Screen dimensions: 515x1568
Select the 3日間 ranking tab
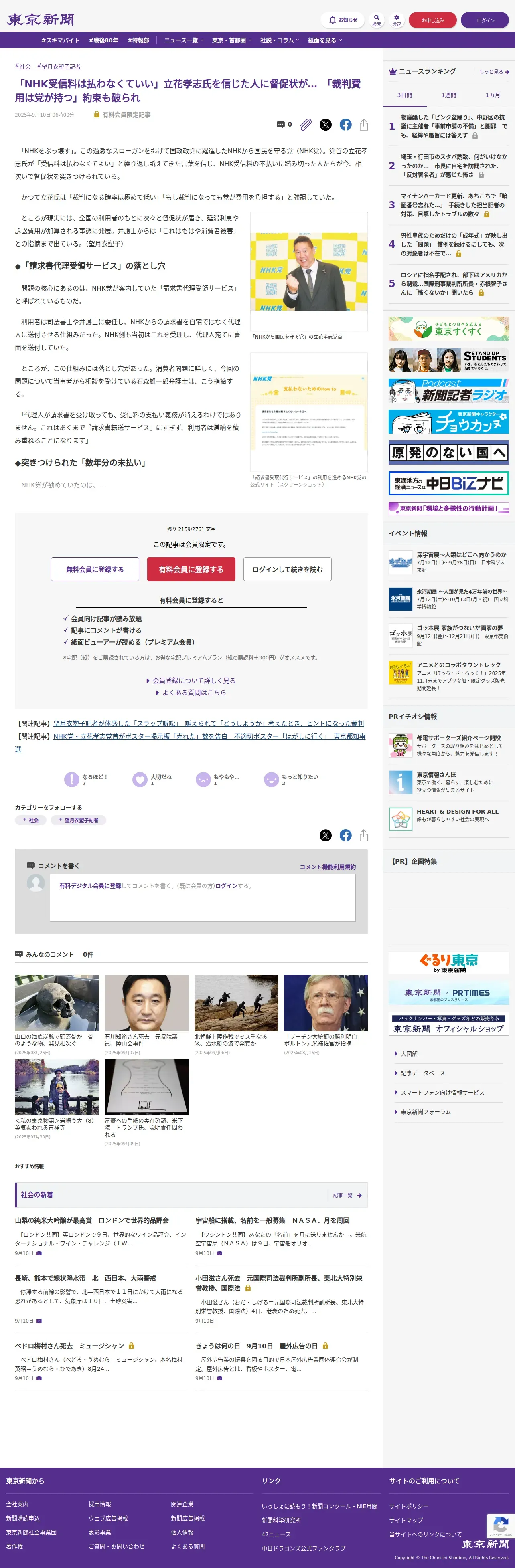coord(405,95)
